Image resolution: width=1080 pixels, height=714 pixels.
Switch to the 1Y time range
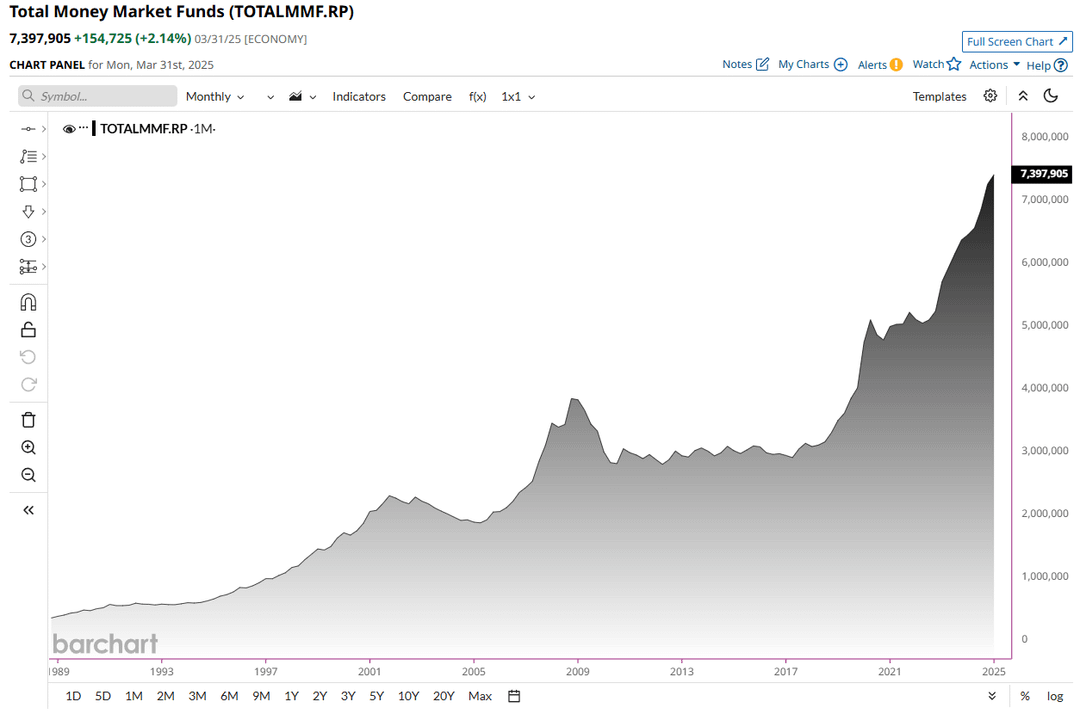coord(291,695)
